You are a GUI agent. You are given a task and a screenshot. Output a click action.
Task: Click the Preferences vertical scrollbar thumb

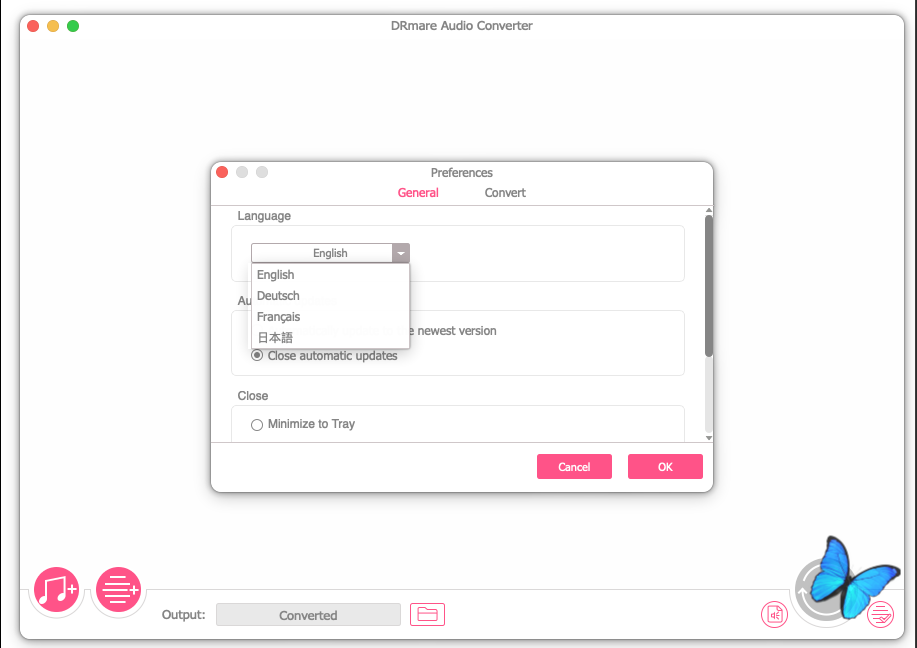(709, 285)
